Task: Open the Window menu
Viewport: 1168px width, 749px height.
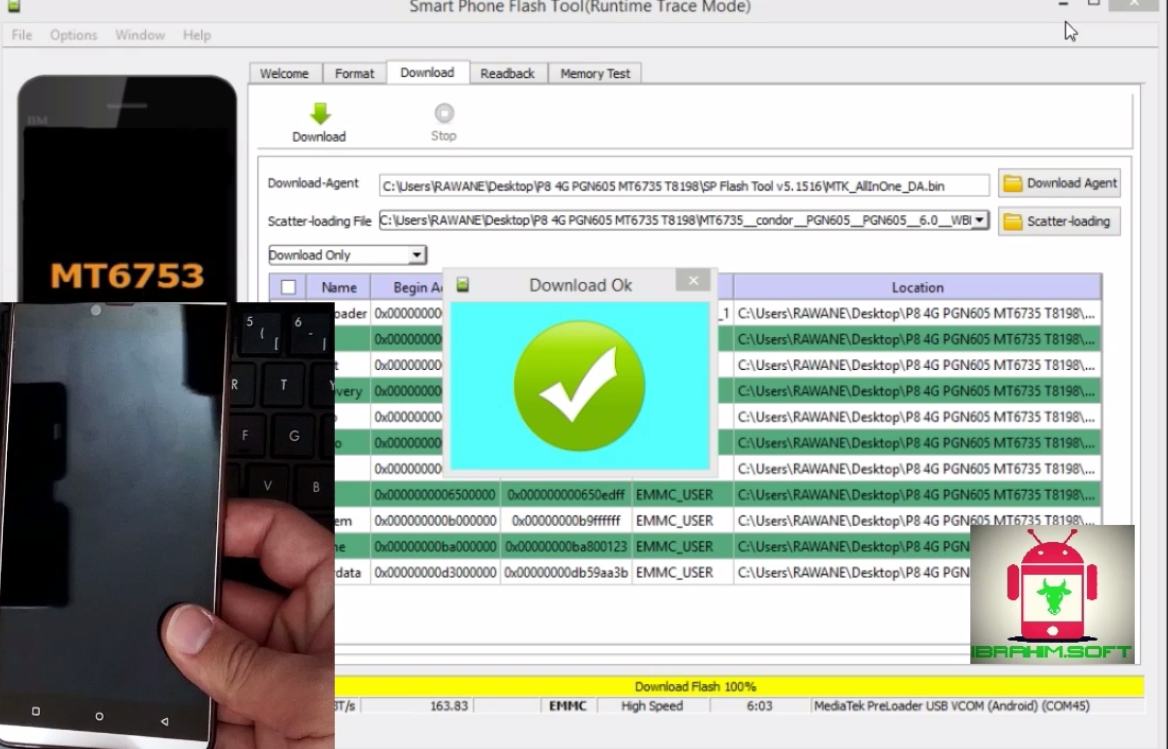Action: click(x=139, y=35)
